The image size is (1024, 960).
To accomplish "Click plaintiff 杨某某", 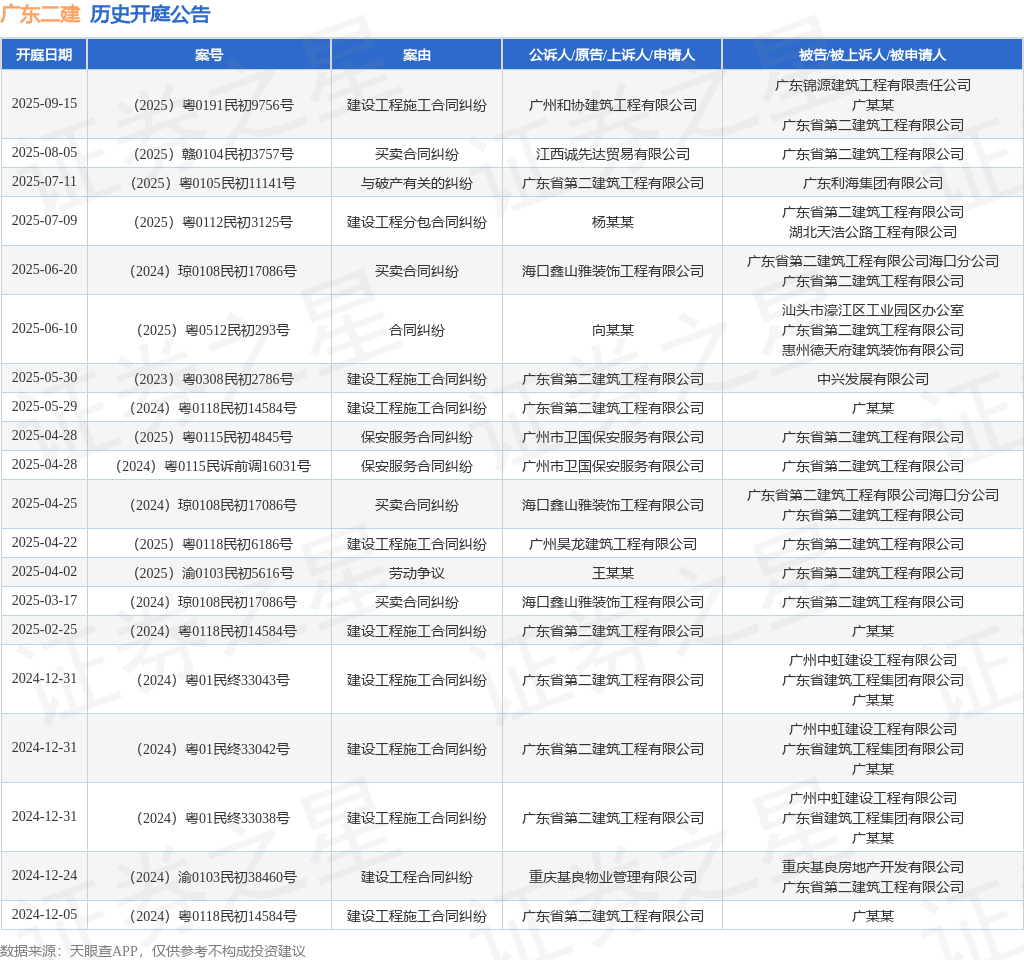I will click(613, 222).
